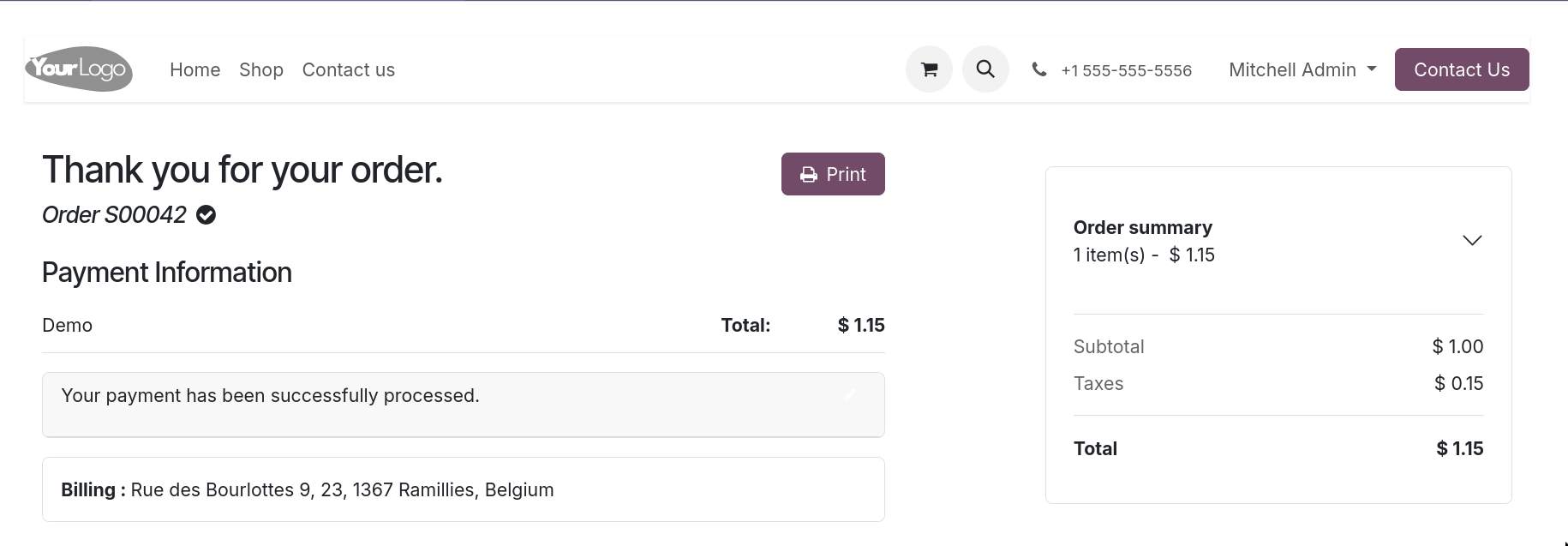Open the shopping cart icon
Viewport: 1568px width, 546px height.
point(929,69)
